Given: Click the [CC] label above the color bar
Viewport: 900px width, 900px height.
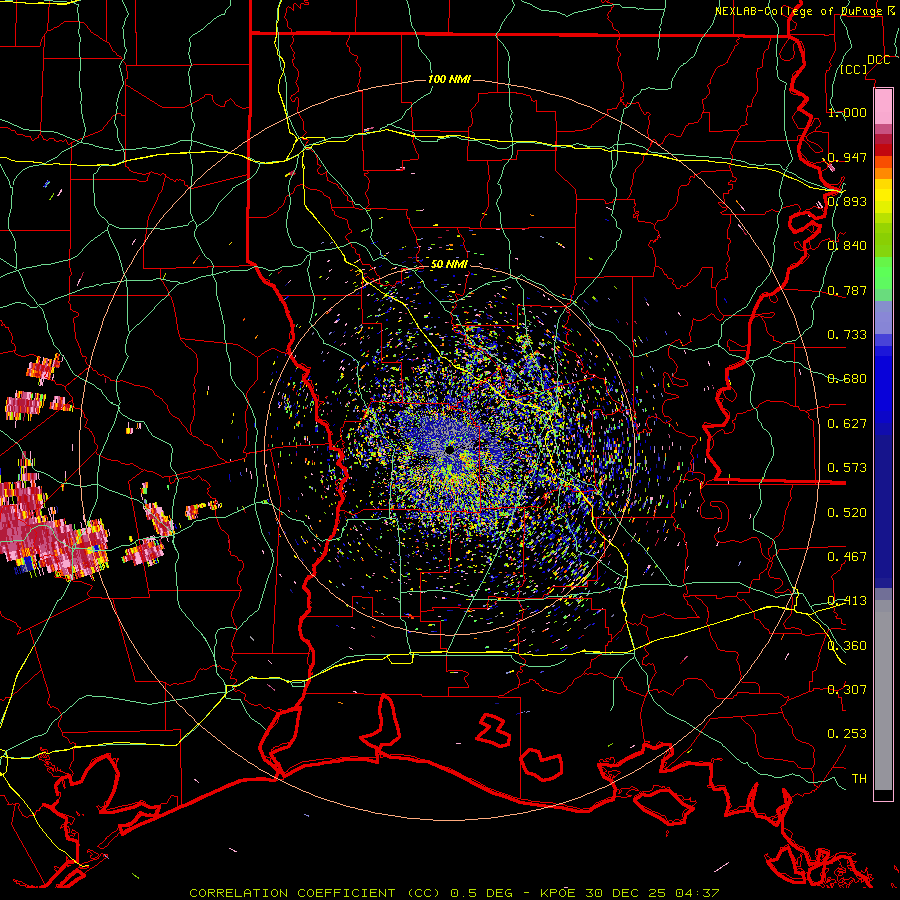Looking at the screenshot, I should pyautogui.click(x=854, y=69).
